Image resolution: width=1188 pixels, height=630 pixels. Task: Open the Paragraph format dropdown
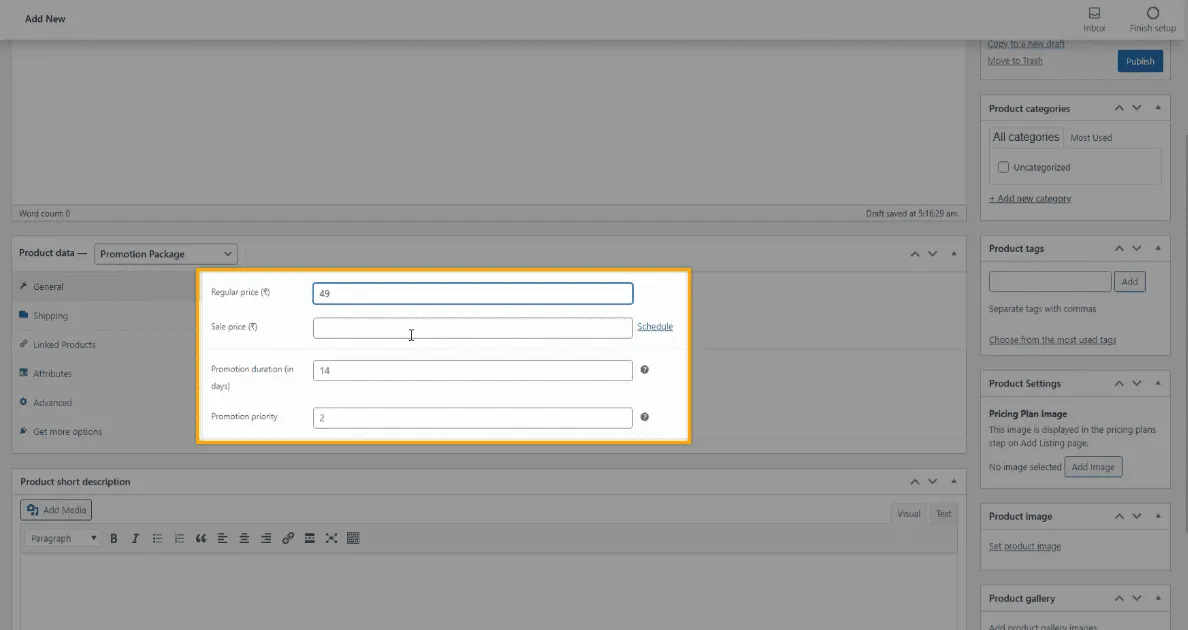64,538
